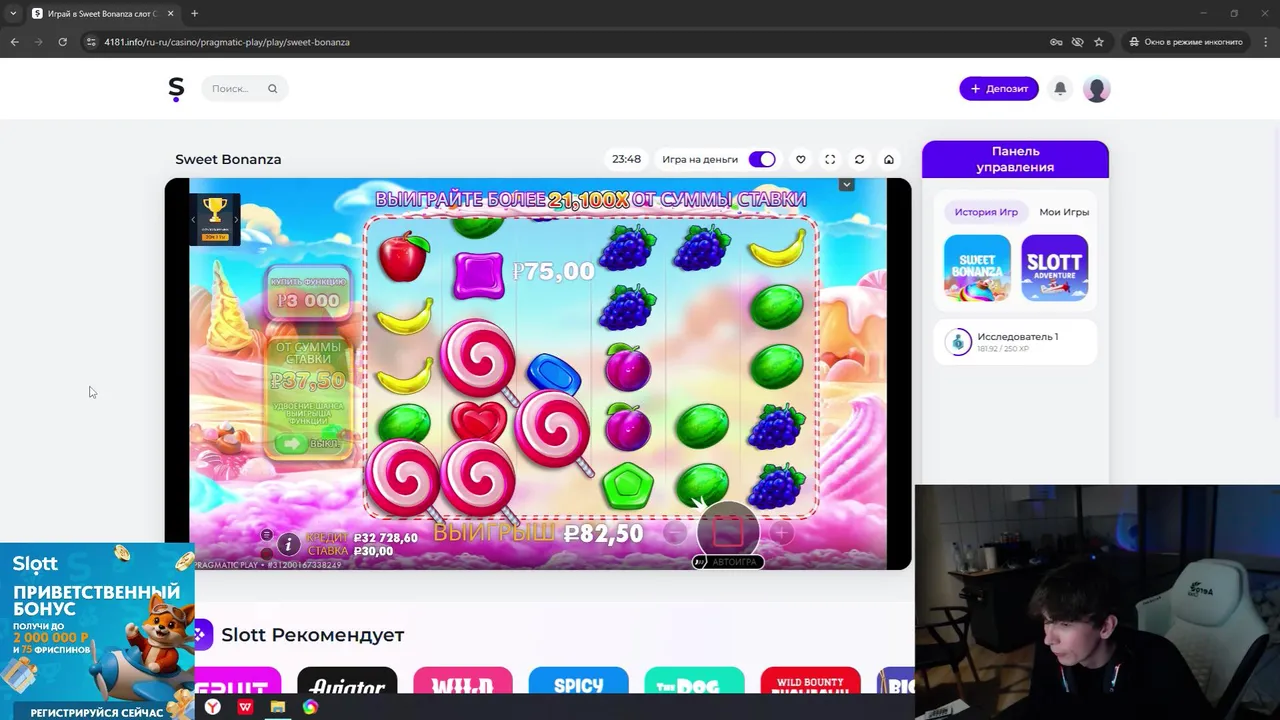The width and height of the screenshot is (1280, 720).
Task: Open the Wild game card
Action: [x=463, y=681]
